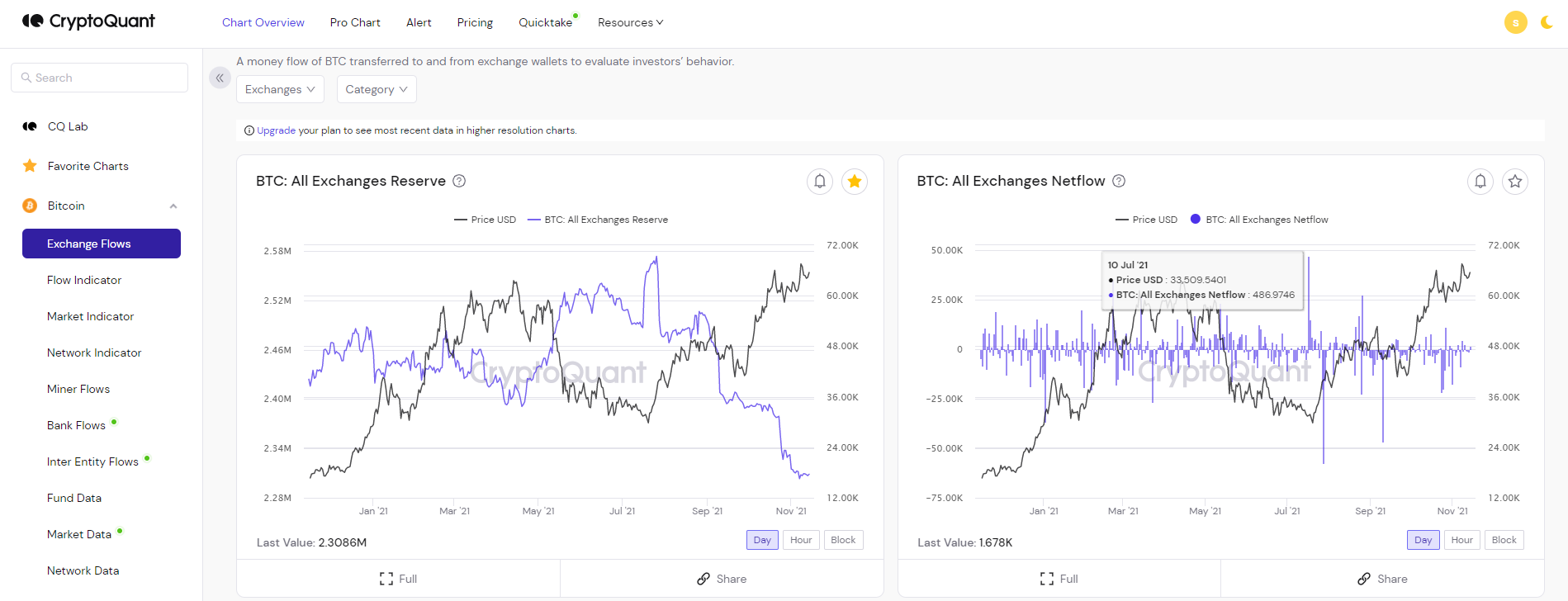1568x601 pixels.
Task: Open the user profile avatar
Action: coord(1515,22)
